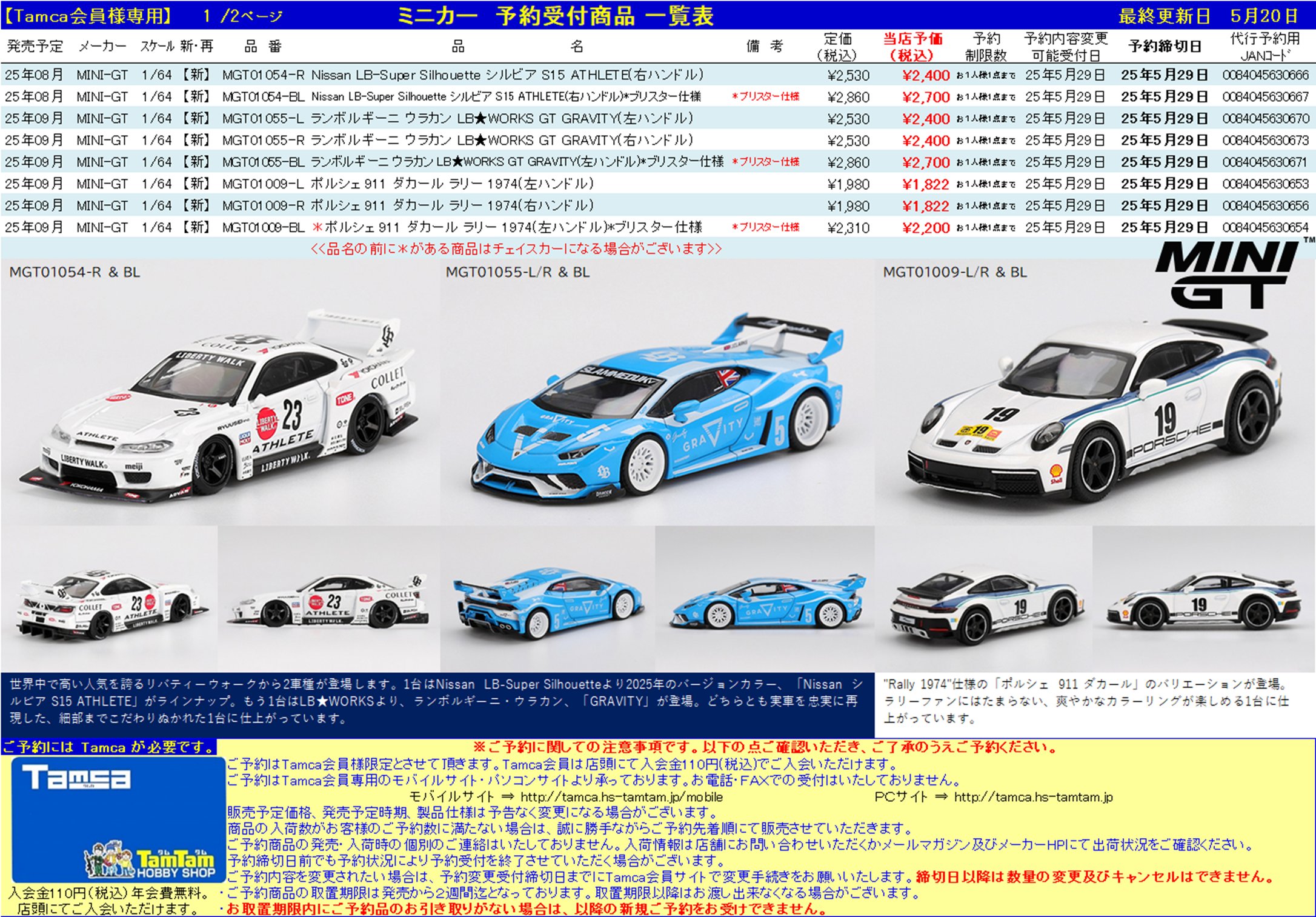Click the 発売予定 column header
The image size is (1316, 917).
[x=35, y=47]
